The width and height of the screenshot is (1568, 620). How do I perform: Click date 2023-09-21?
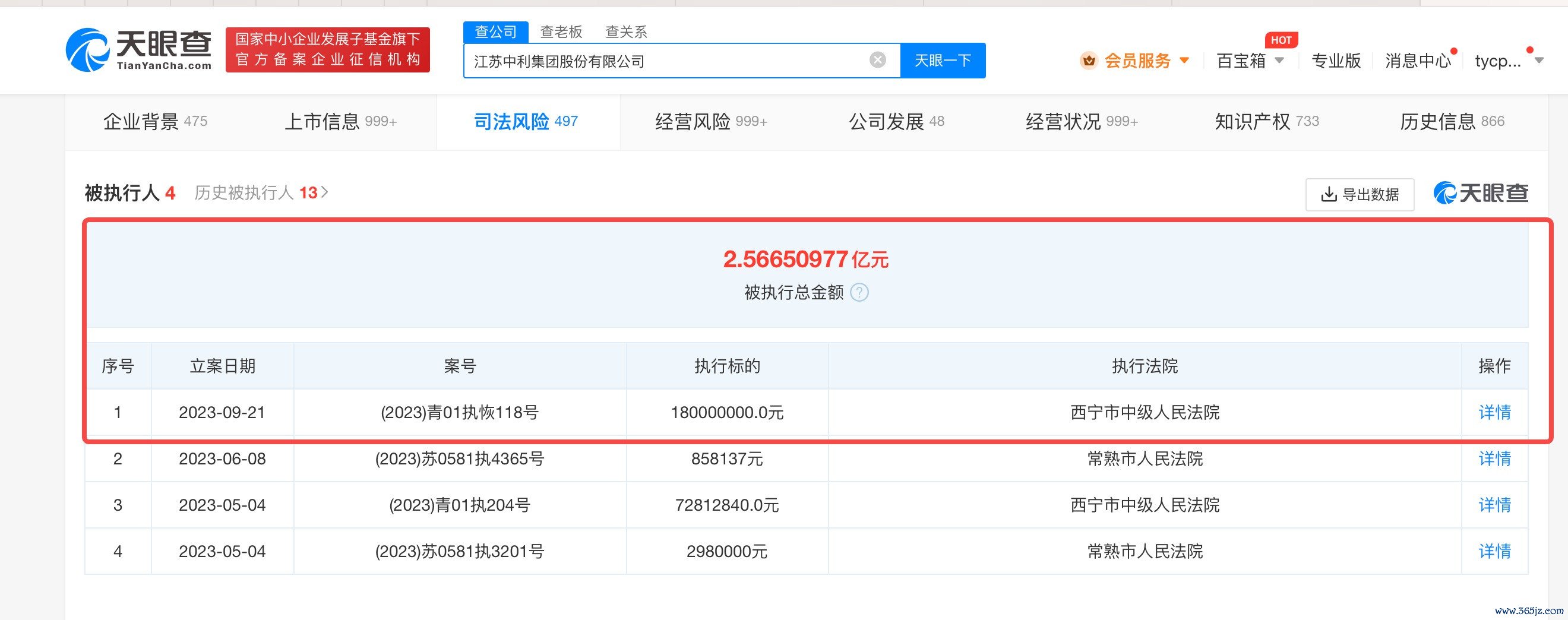tap(222, 413)
